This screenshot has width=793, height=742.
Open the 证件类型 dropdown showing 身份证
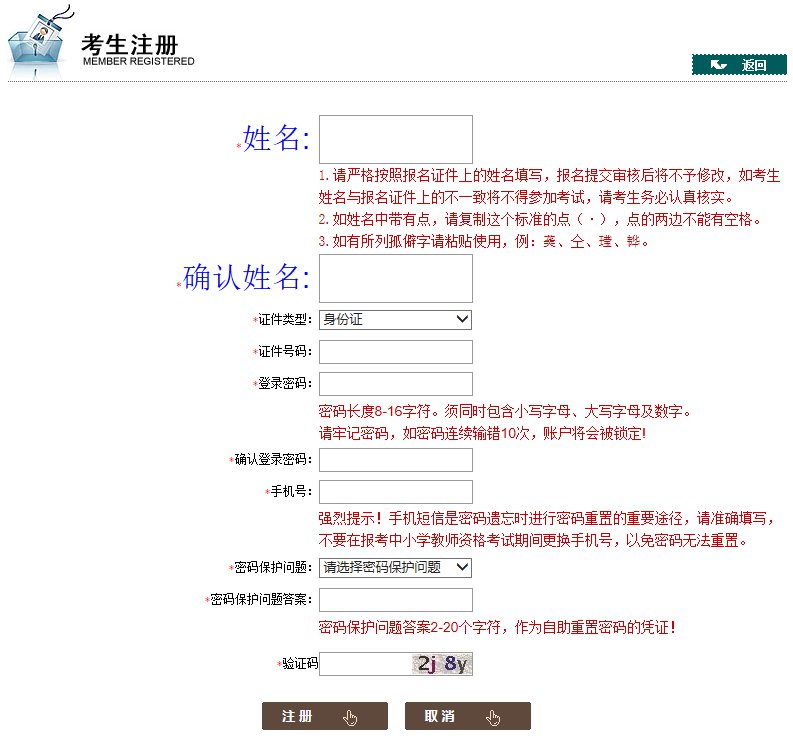click(x=395, y=319)
